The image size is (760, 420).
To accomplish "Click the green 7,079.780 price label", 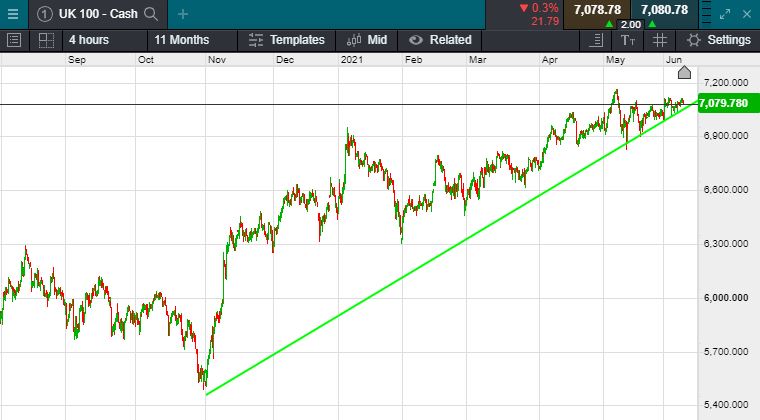I will (724, 104).
